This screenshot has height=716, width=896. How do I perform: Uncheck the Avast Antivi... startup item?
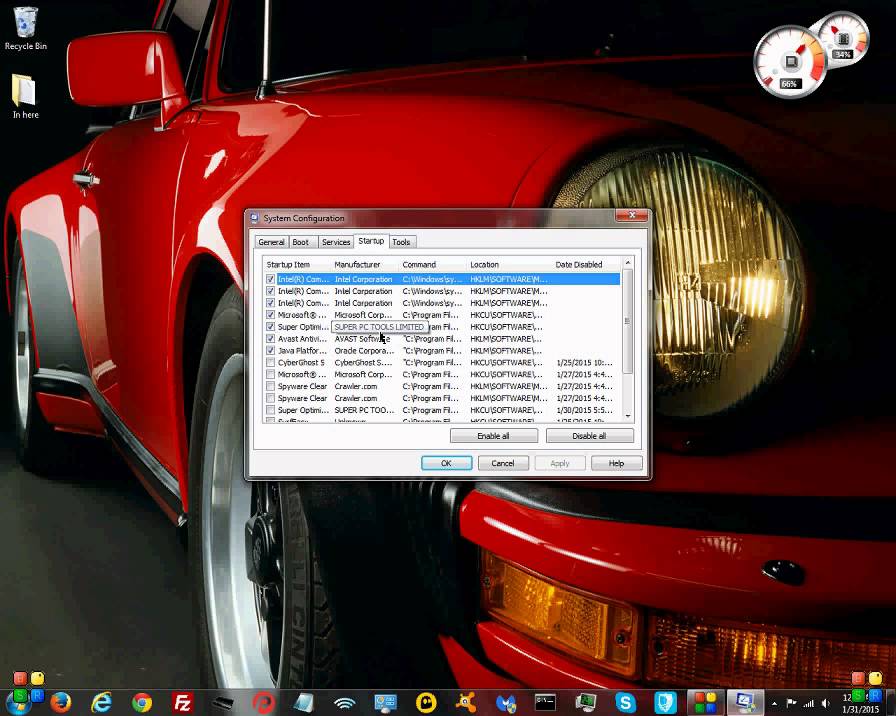(270, 338)
